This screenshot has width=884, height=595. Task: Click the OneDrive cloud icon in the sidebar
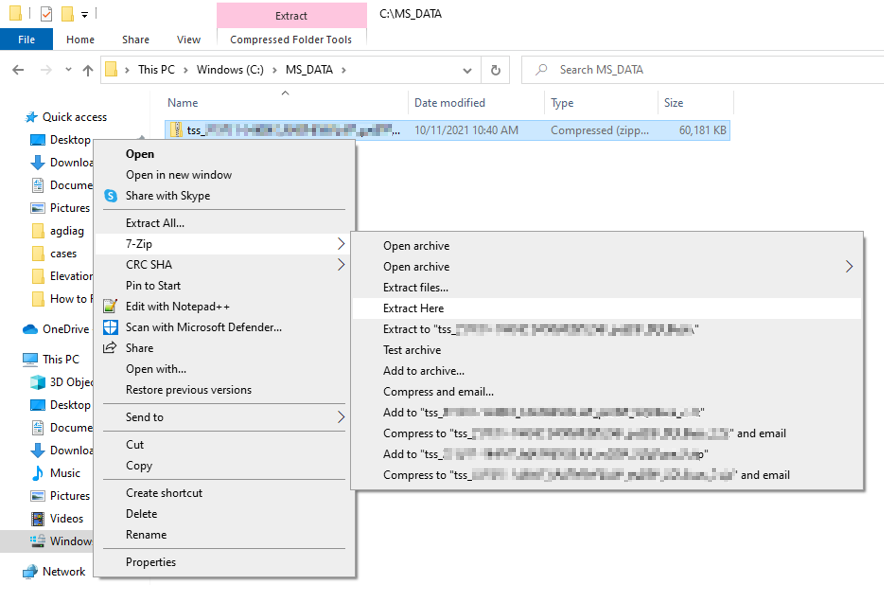30,329
